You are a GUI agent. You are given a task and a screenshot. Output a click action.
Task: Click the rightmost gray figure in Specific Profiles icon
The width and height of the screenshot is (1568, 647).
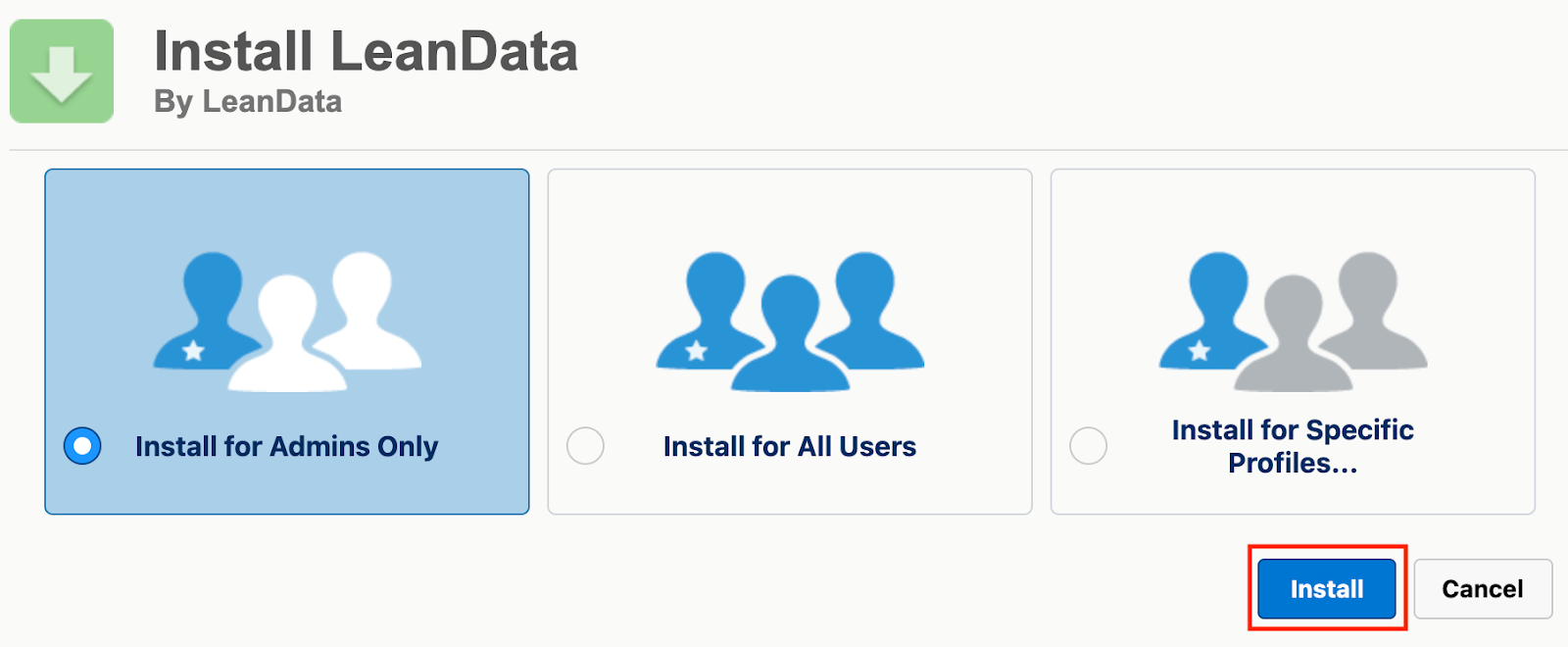pyautogui.click(x=1370, y=304)
